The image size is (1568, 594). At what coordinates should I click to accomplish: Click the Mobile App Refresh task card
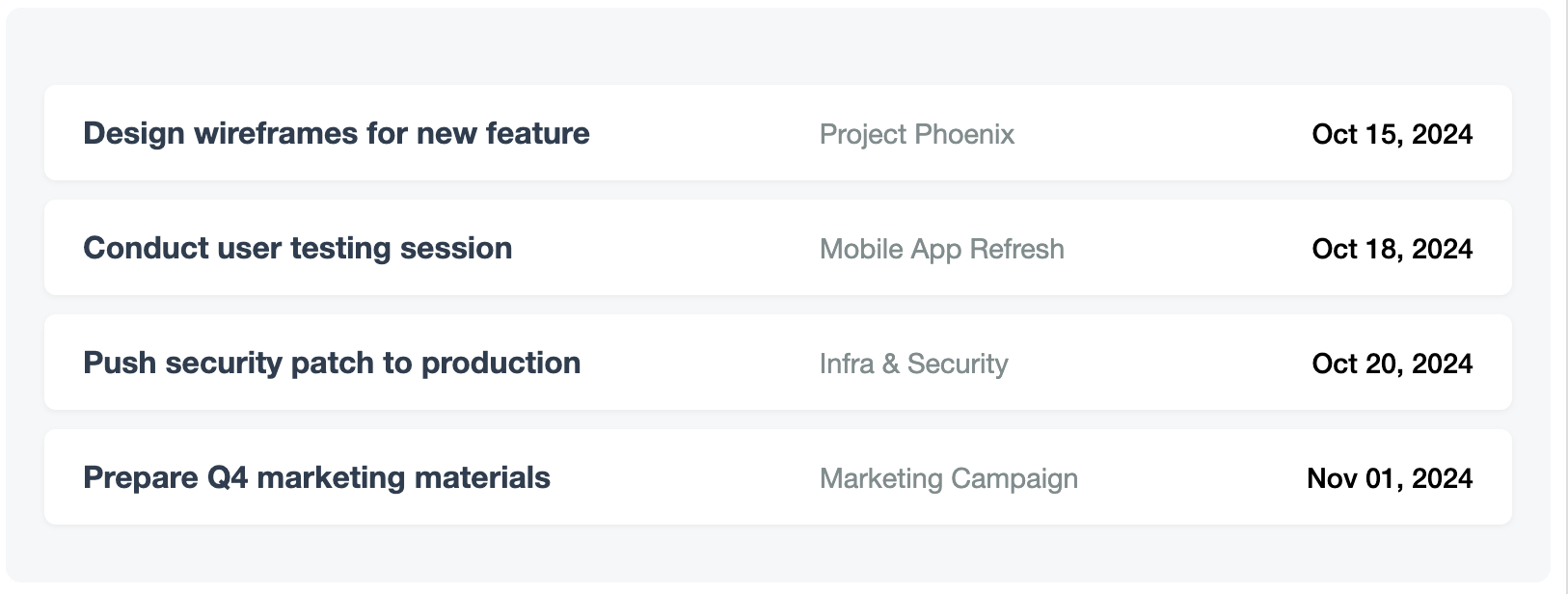coord(778,247)
